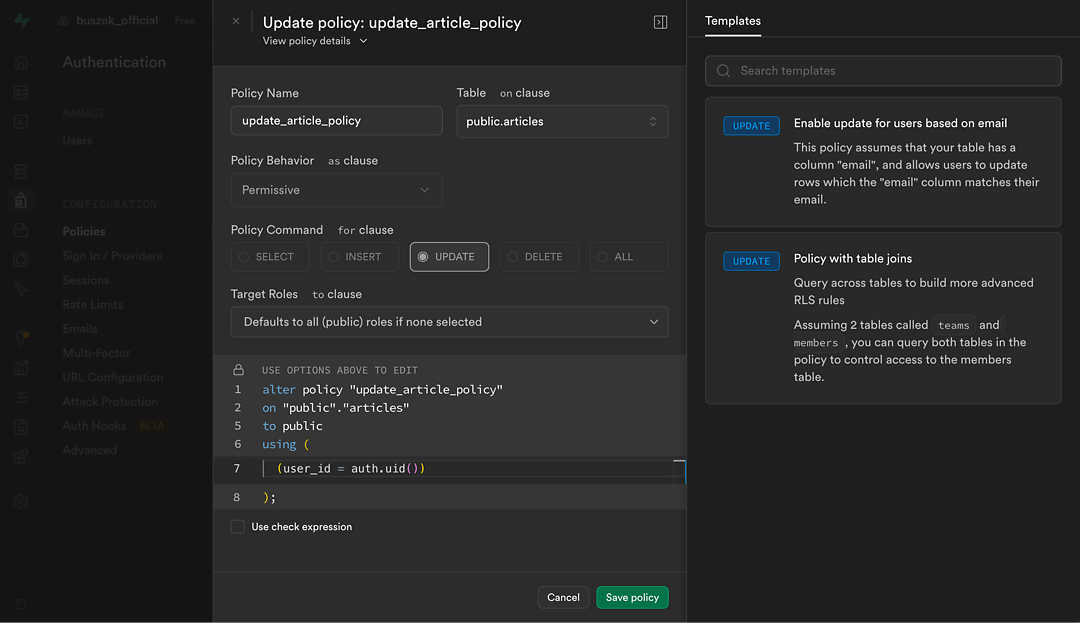The image size is (1080, 623).
Task: Open the Database sidebar icon
Action: 21,171
